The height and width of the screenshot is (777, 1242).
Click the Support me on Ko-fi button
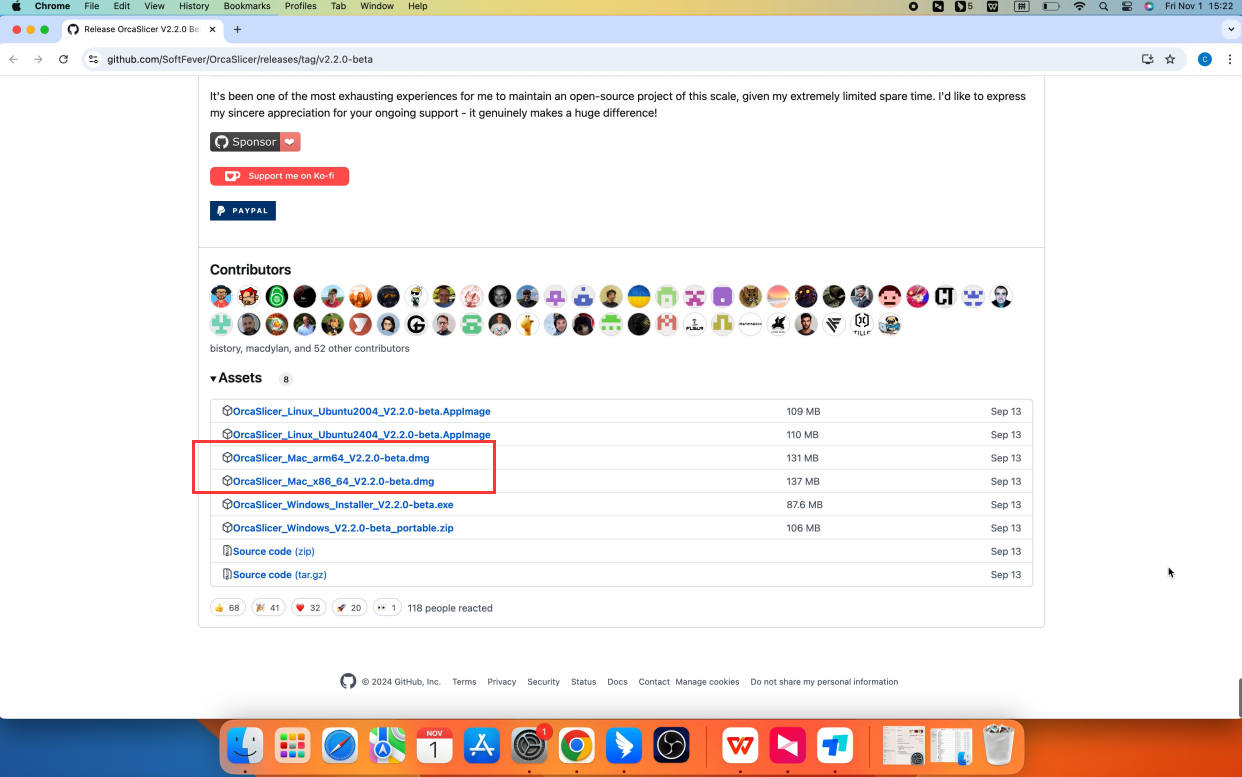click(x=279, y=176)
